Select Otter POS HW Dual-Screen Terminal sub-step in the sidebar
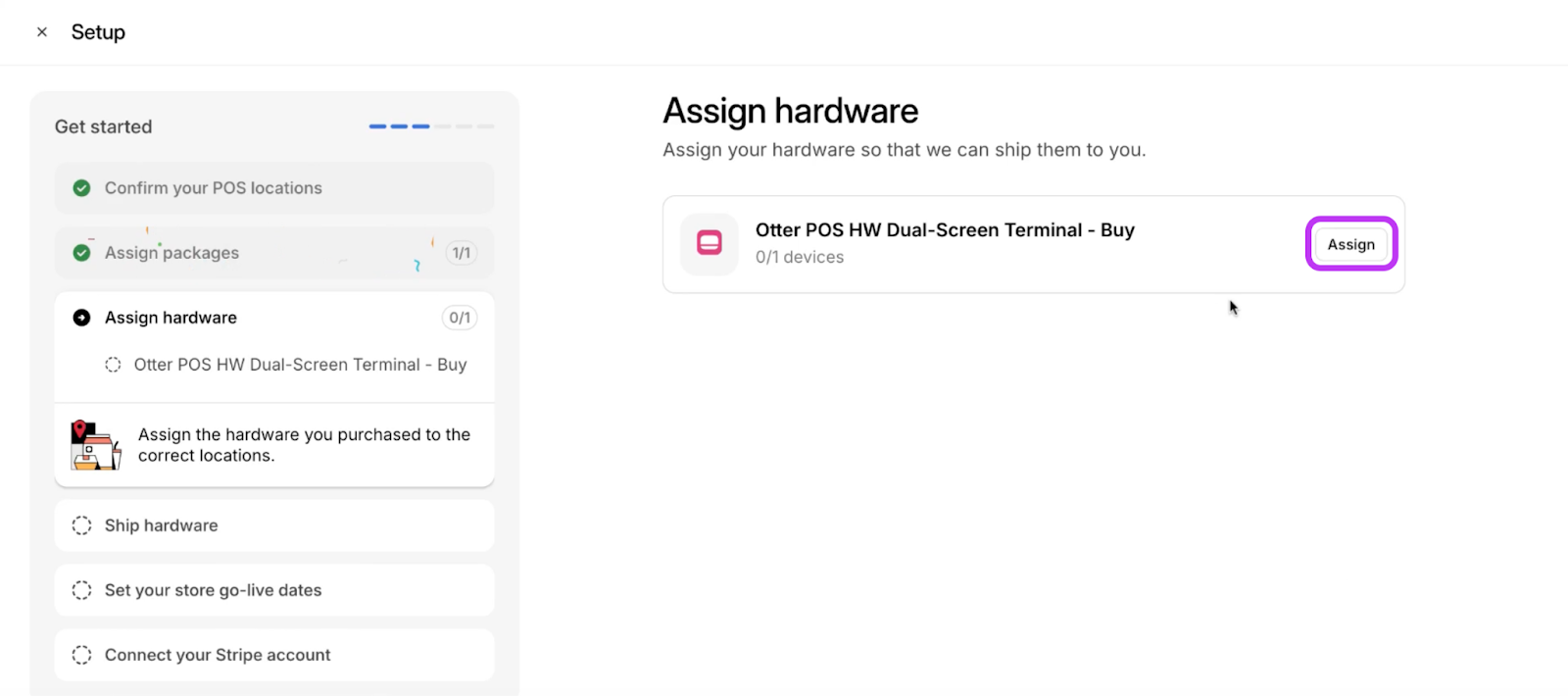Screen dimensions: 1568x696 [x=300, y=365]
